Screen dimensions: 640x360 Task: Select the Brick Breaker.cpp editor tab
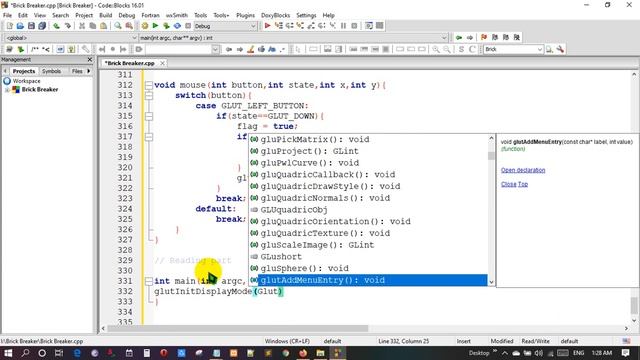[130, 63]
